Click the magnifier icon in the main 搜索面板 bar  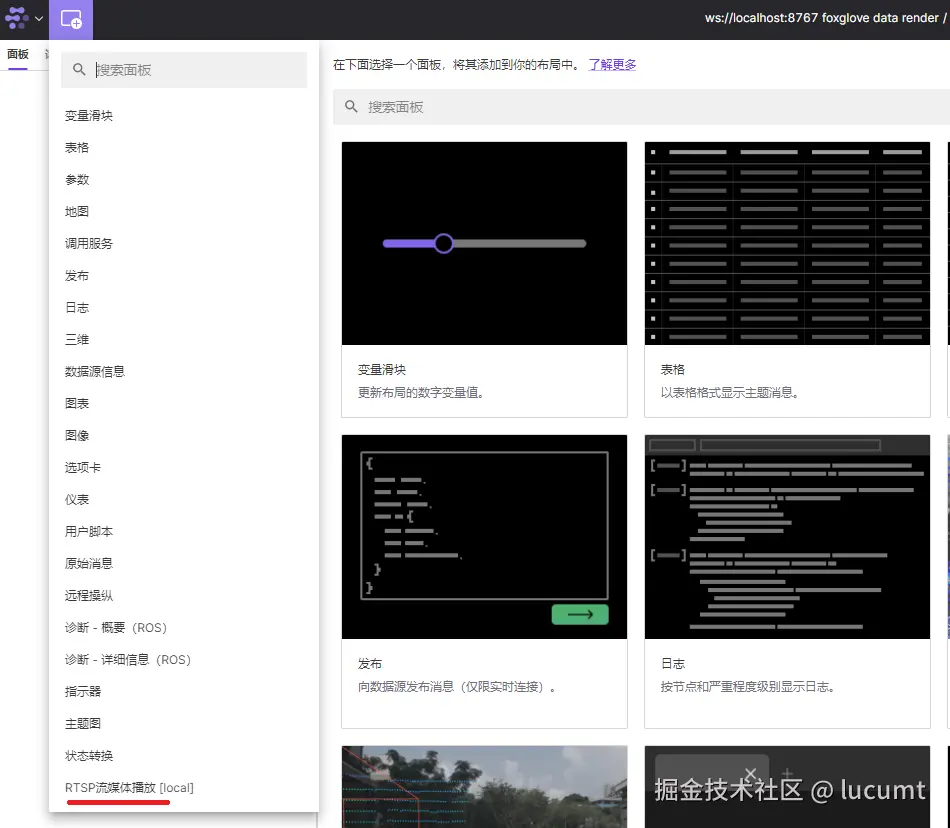coord(352,106)
